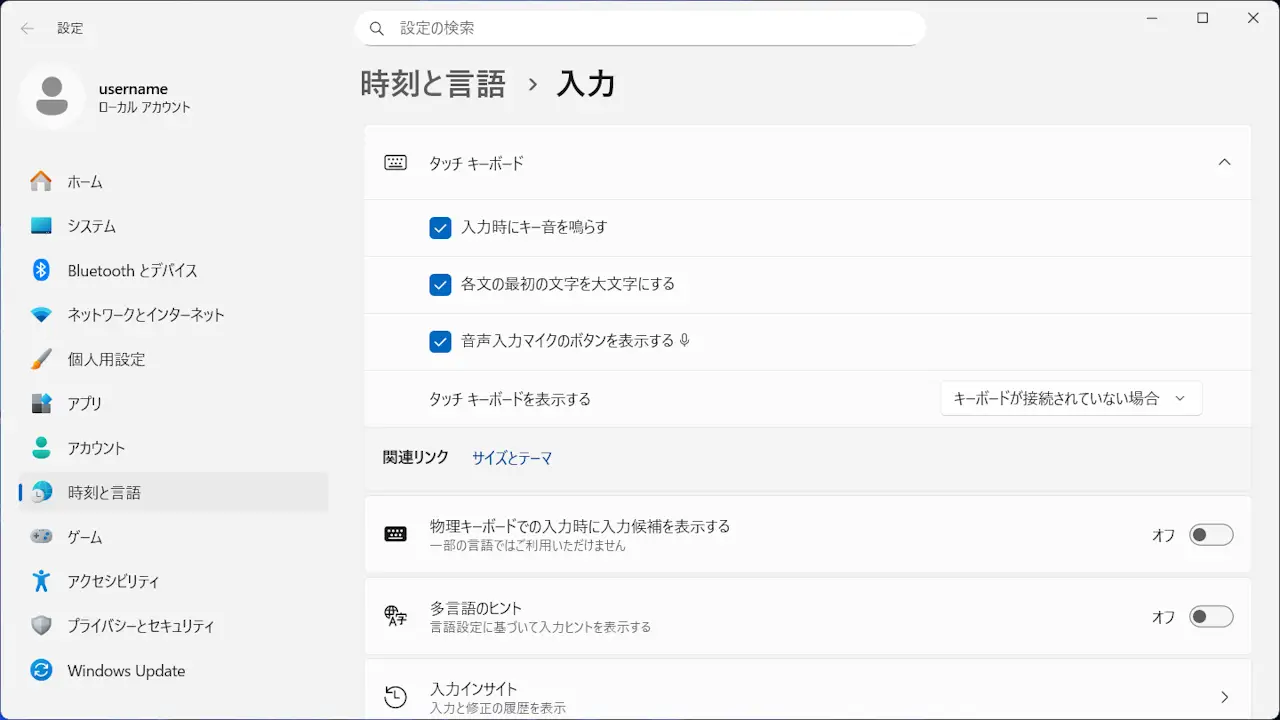Click the Windows Update icon
The height and width of the screenshot is (720, 1280).
[x=41, y=670]
